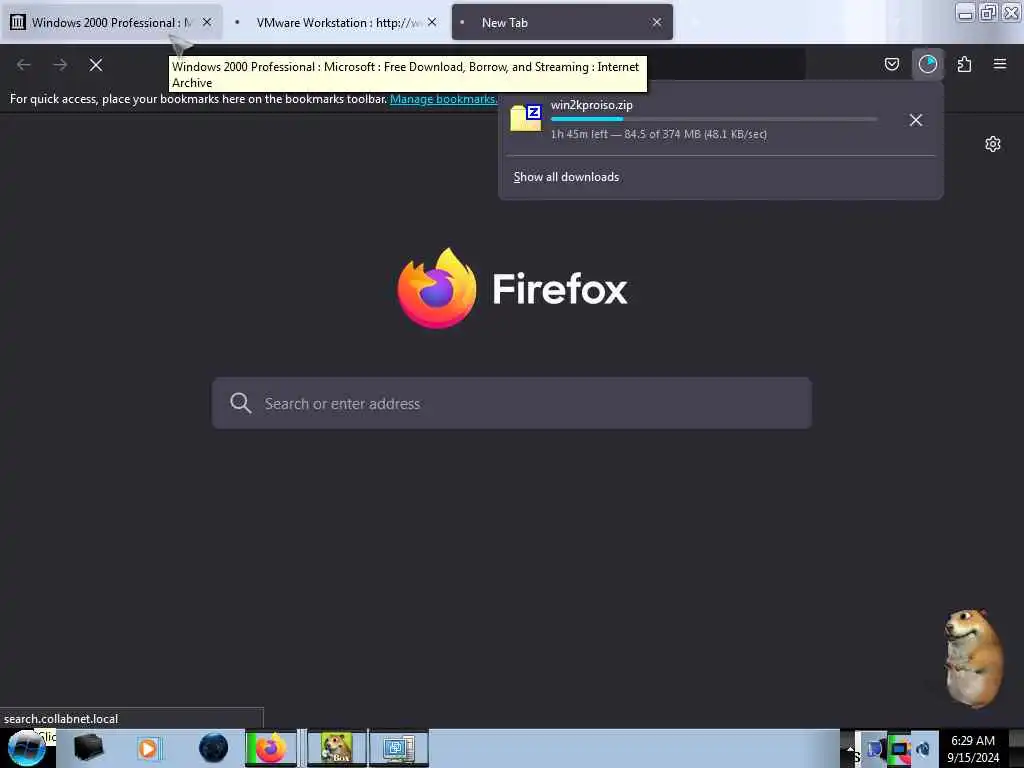Go forward one page
The image size is (1024, 768).
(x=60, y=65)
